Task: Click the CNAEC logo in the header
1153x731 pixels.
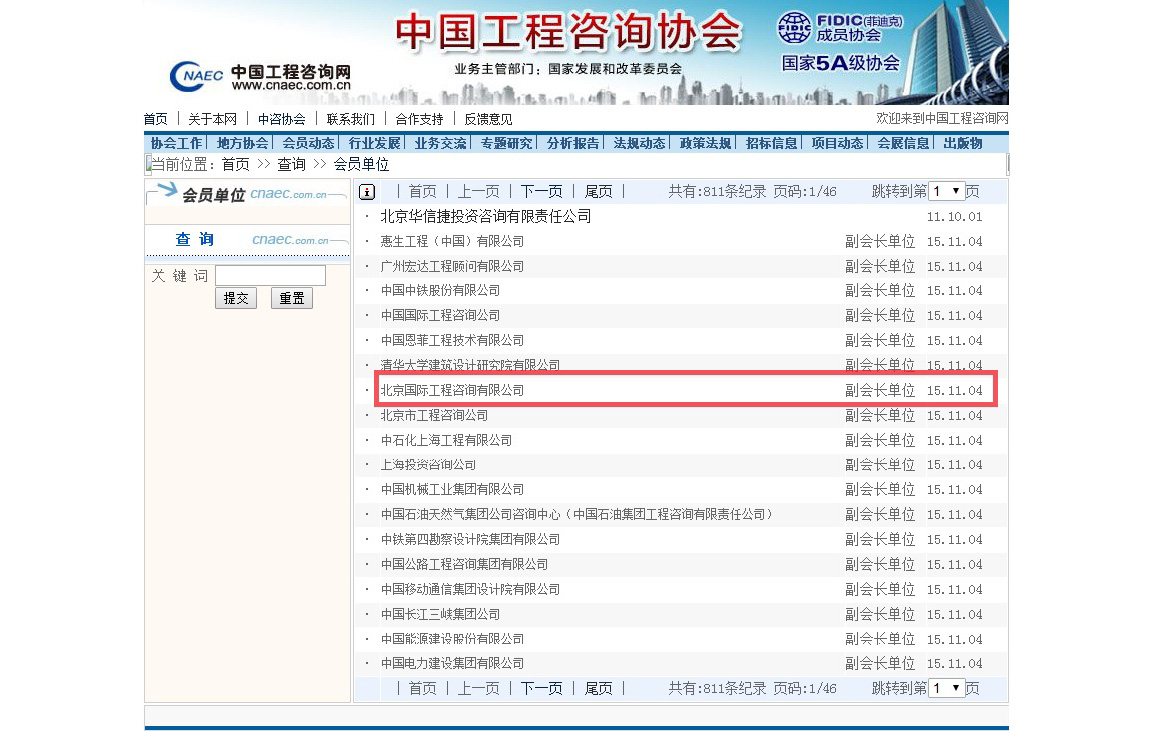Action: pos(196,76)
